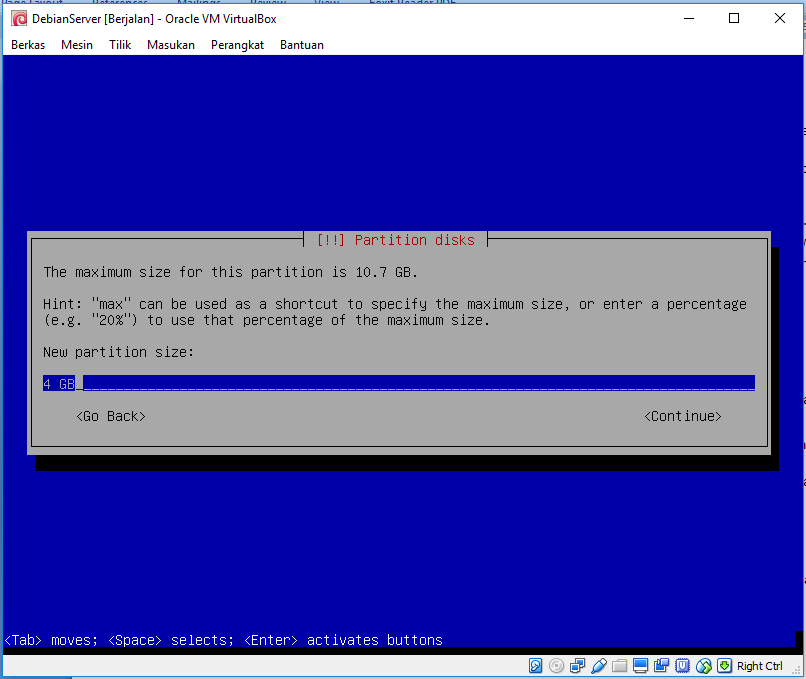Click the Tab moves help line at the bottom
This screenshot has height=679, width=806.
pyautogui.click(x=224, y=640)
